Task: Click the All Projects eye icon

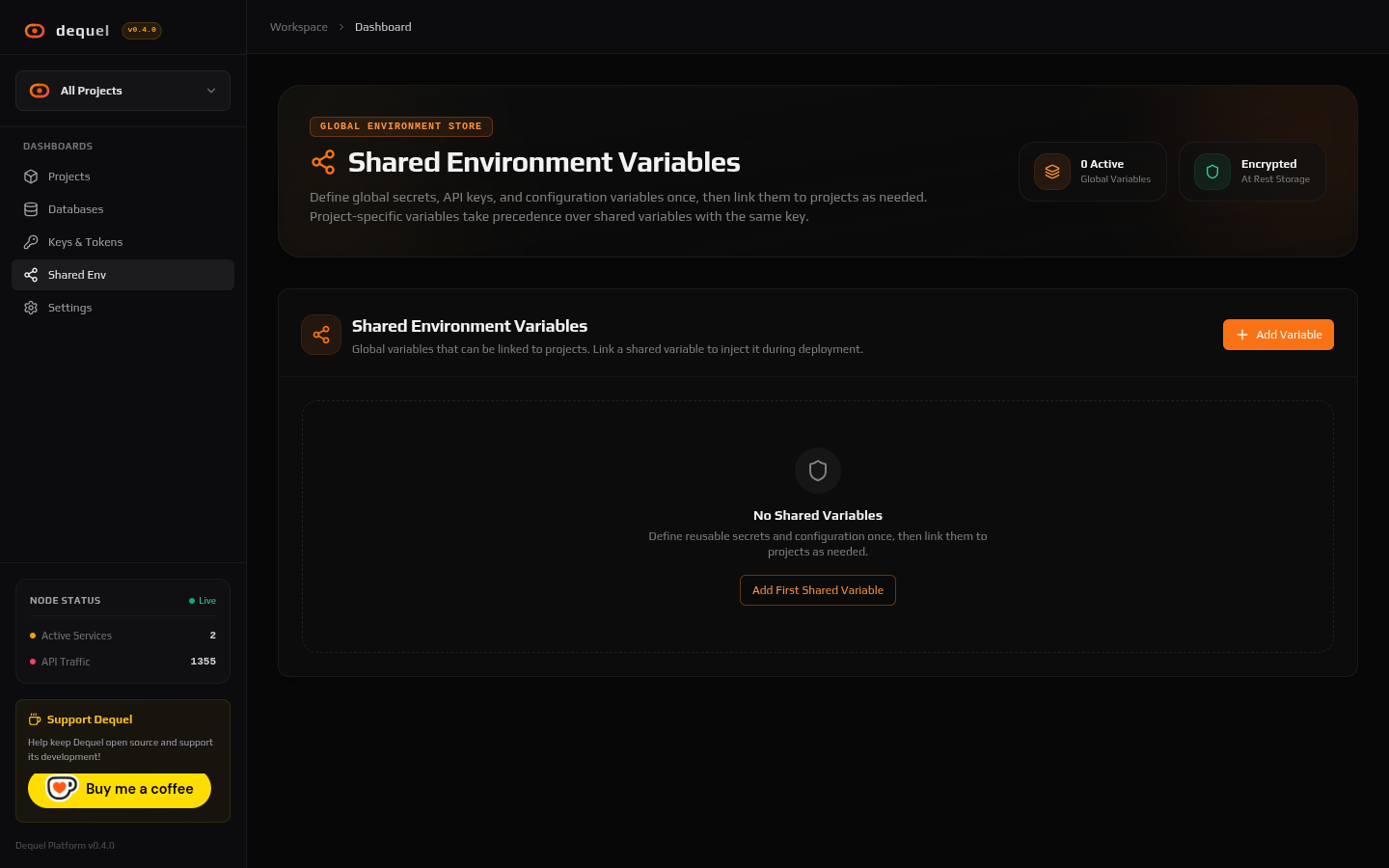Action: (40, 91)
